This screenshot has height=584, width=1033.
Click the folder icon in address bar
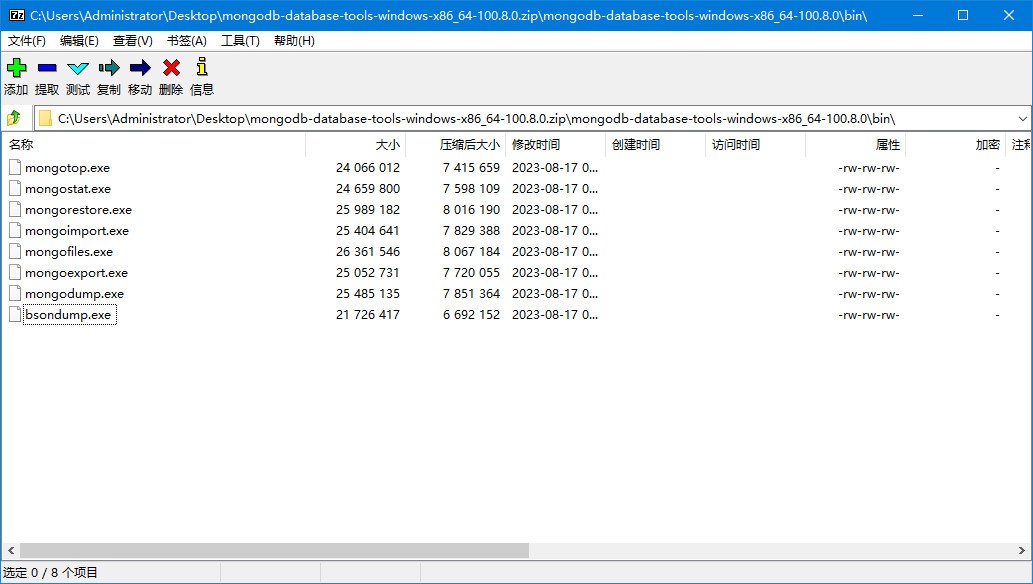tap(45, 119)
